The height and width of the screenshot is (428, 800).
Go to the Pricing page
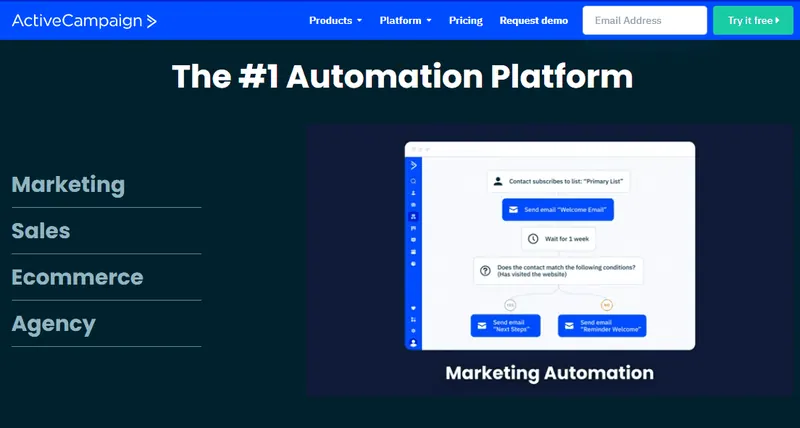click(466, 20)
